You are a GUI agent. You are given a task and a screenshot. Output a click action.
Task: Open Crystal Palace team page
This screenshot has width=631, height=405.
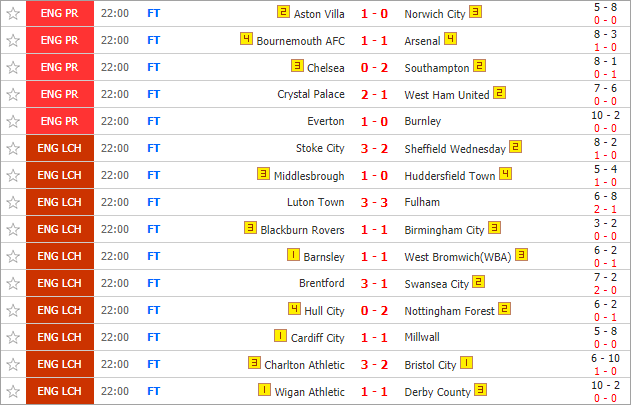311,94
